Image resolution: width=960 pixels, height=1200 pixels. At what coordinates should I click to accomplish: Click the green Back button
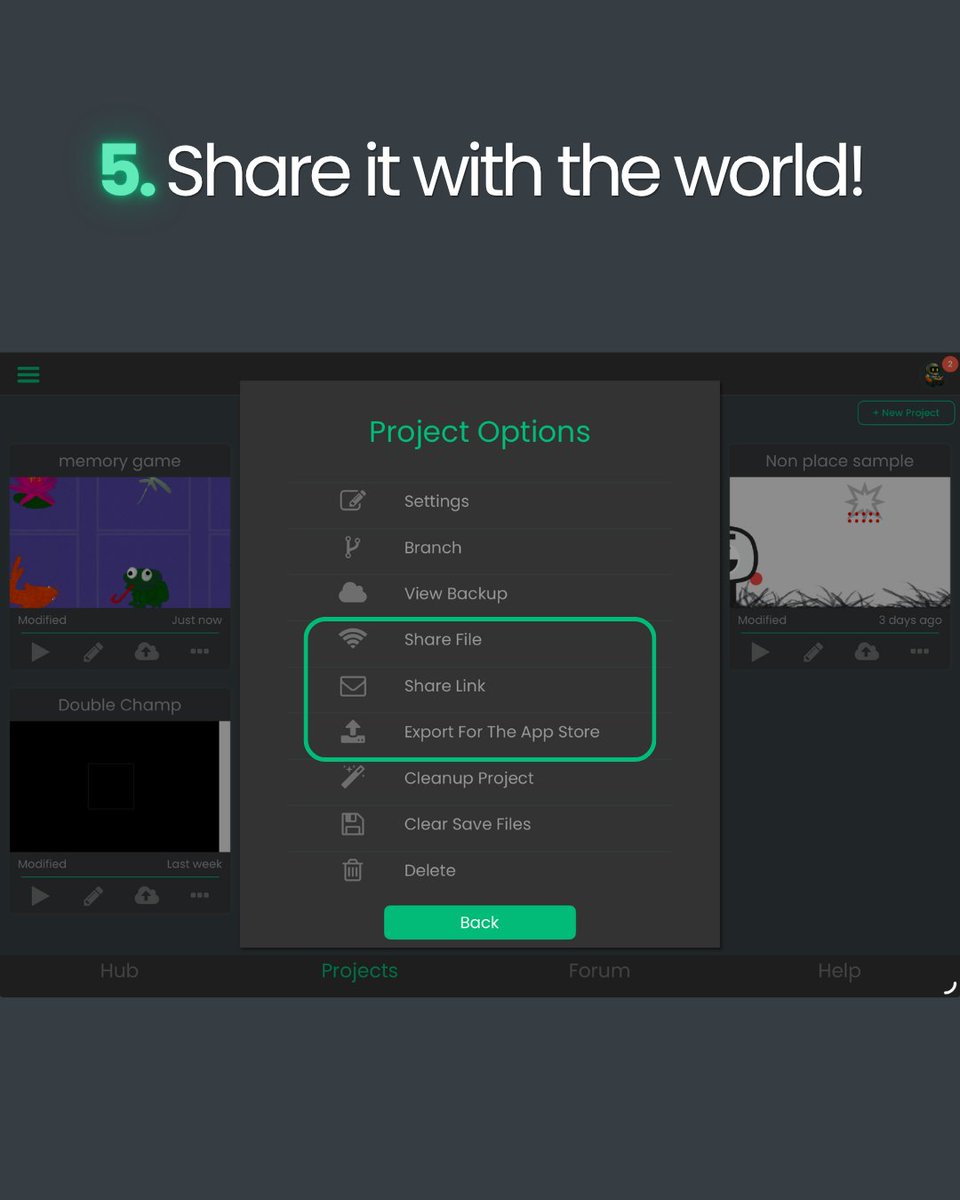click(480, 922)
